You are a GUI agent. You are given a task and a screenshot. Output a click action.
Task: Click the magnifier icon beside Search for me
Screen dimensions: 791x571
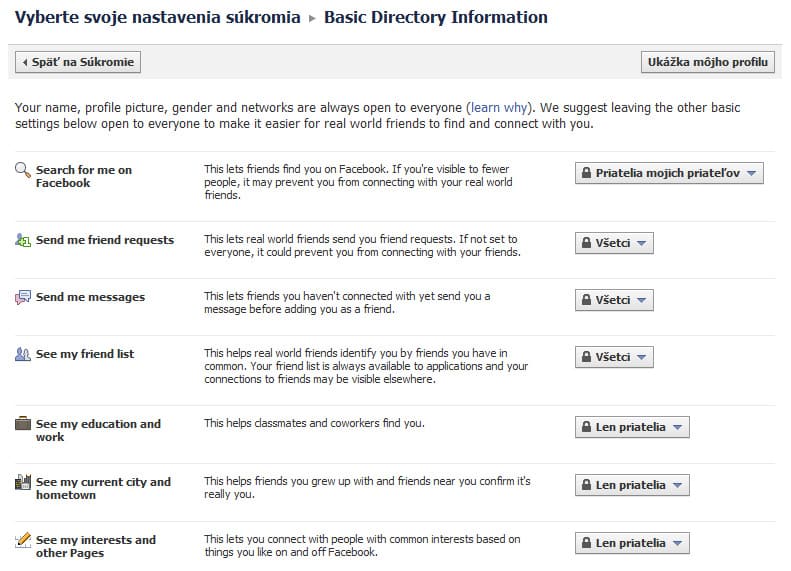(x=23, y=170)
